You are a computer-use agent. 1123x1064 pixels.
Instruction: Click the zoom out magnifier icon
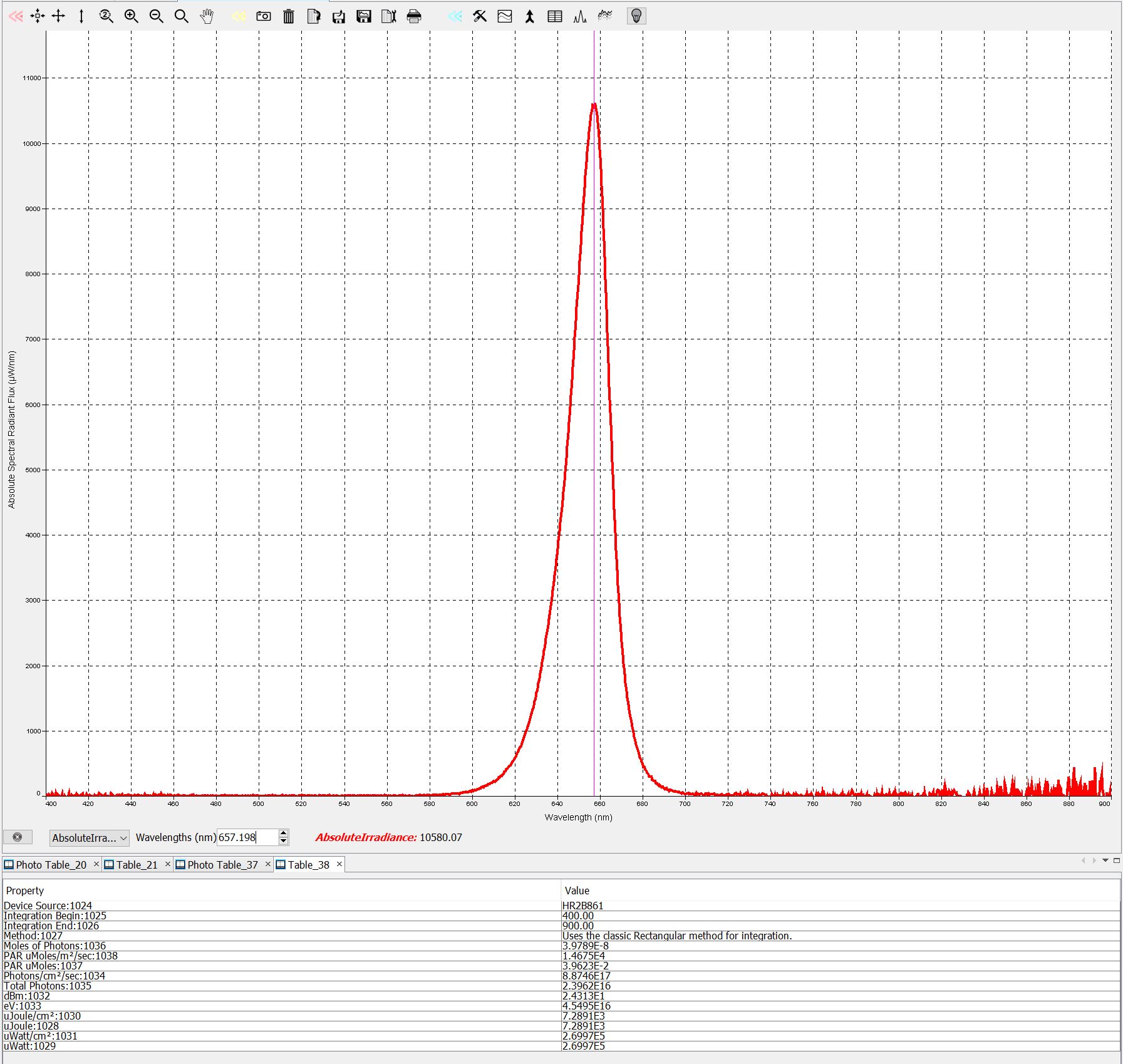click(x=156, y=16)
